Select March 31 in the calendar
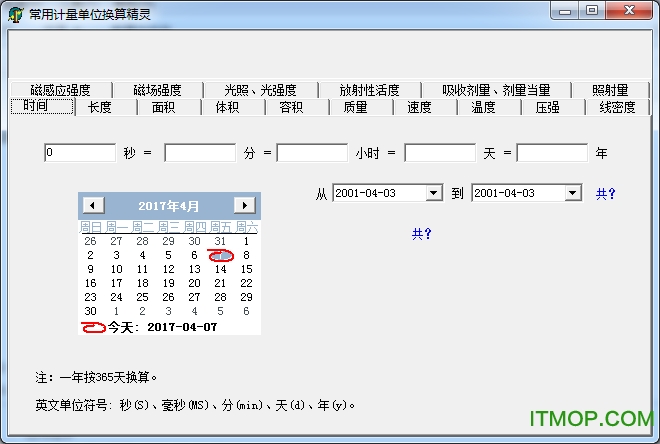This screenshot has width=660, height=444. tap(221, 241)
